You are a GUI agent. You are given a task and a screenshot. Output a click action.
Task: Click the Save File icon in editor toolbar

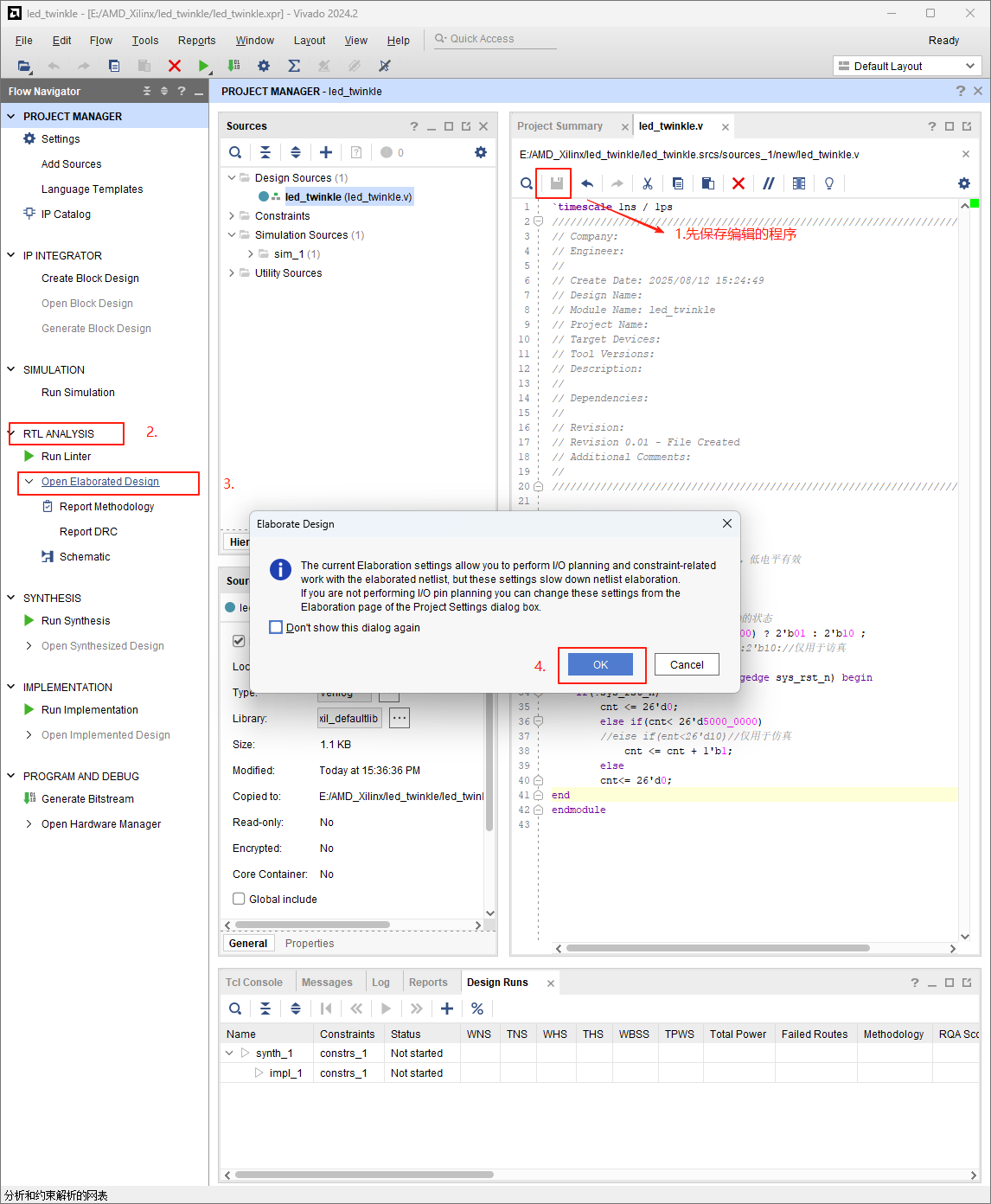tap(557, 183)
